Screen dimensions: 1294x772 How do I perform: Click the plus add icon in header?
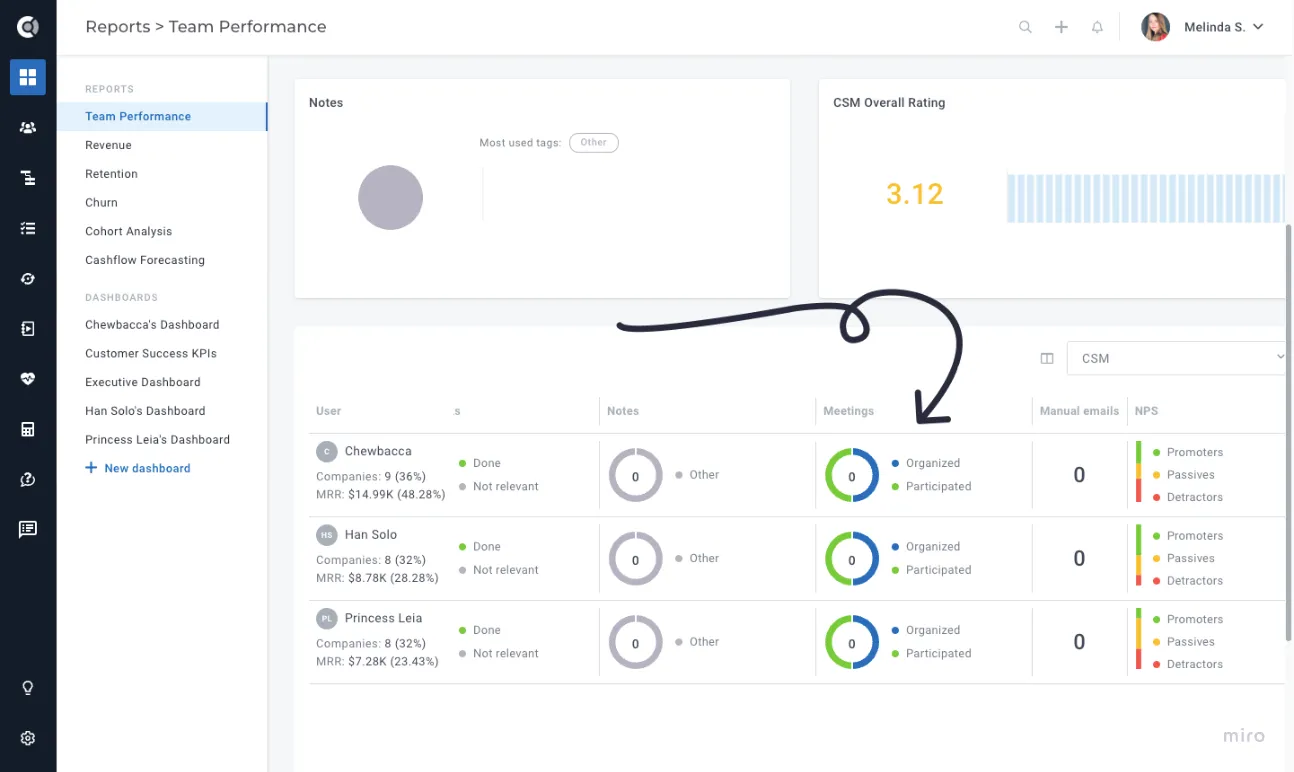pyautogui.click(x=1061, y=27)
